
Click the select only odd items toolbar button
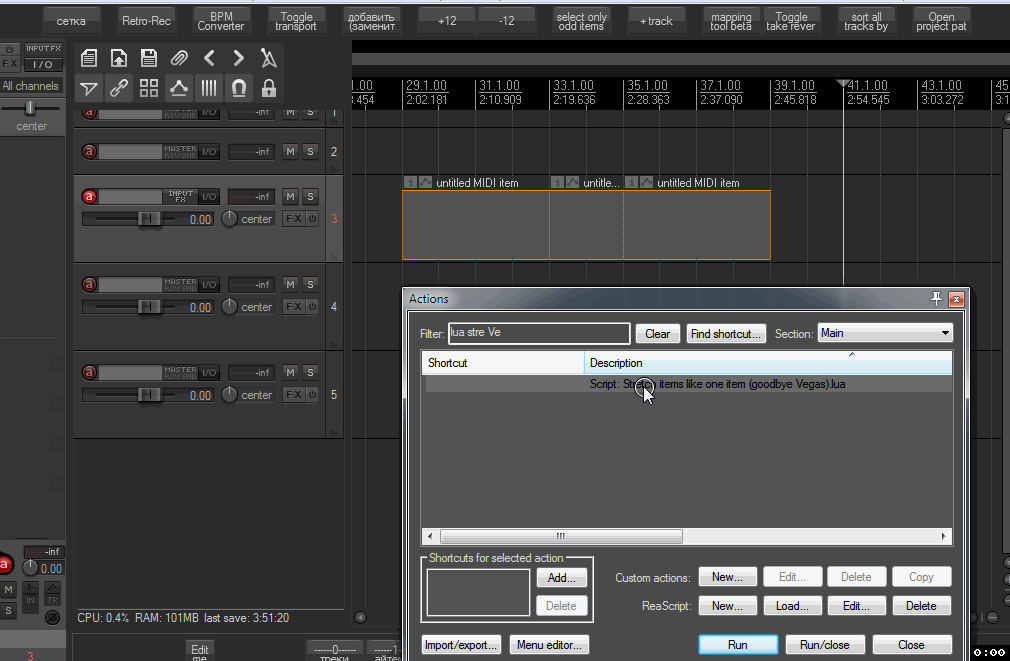coord(581,21)
